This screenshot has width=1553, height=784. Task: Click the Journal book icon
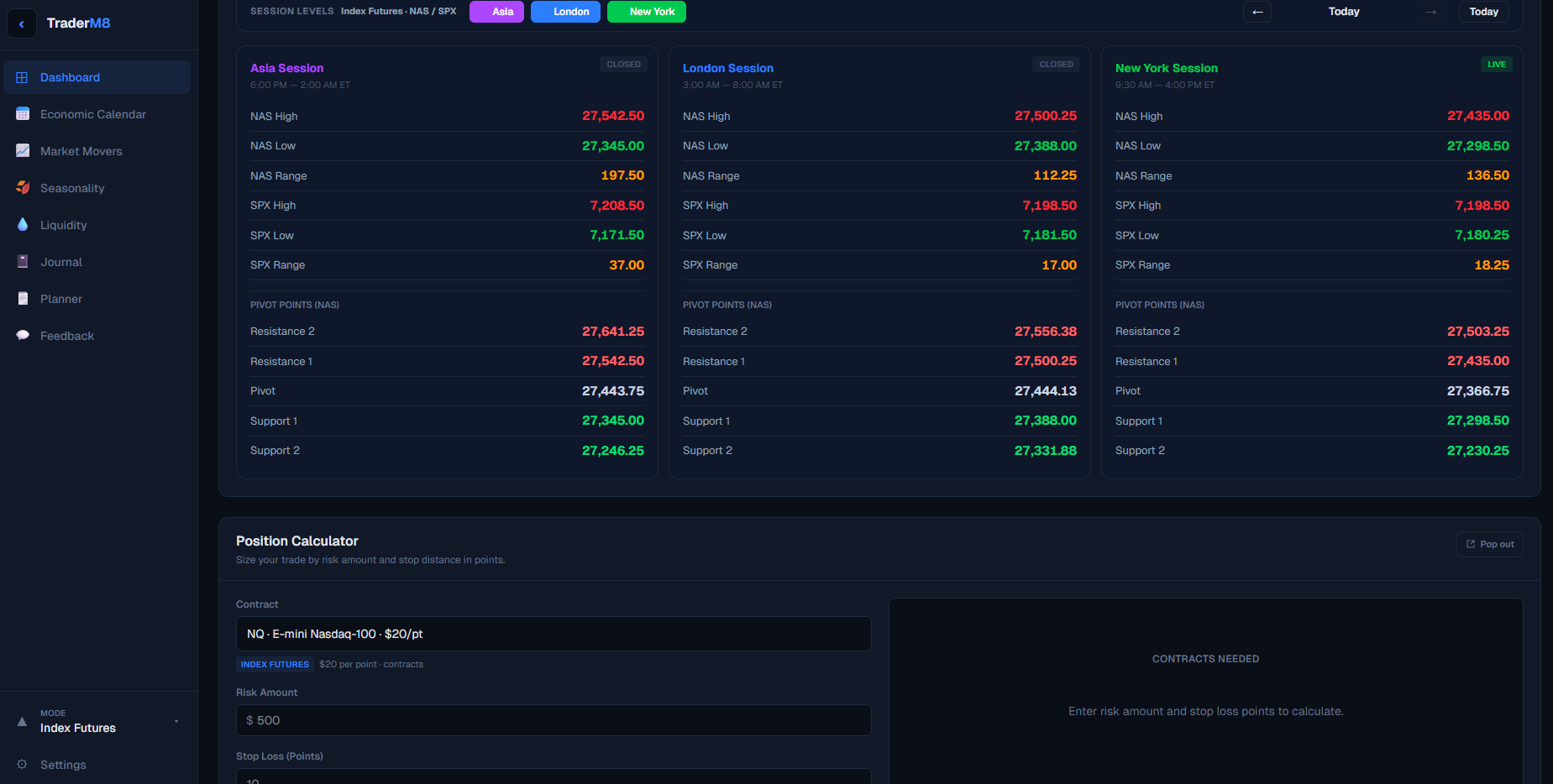pyautogui.click(x=23, y=262)
